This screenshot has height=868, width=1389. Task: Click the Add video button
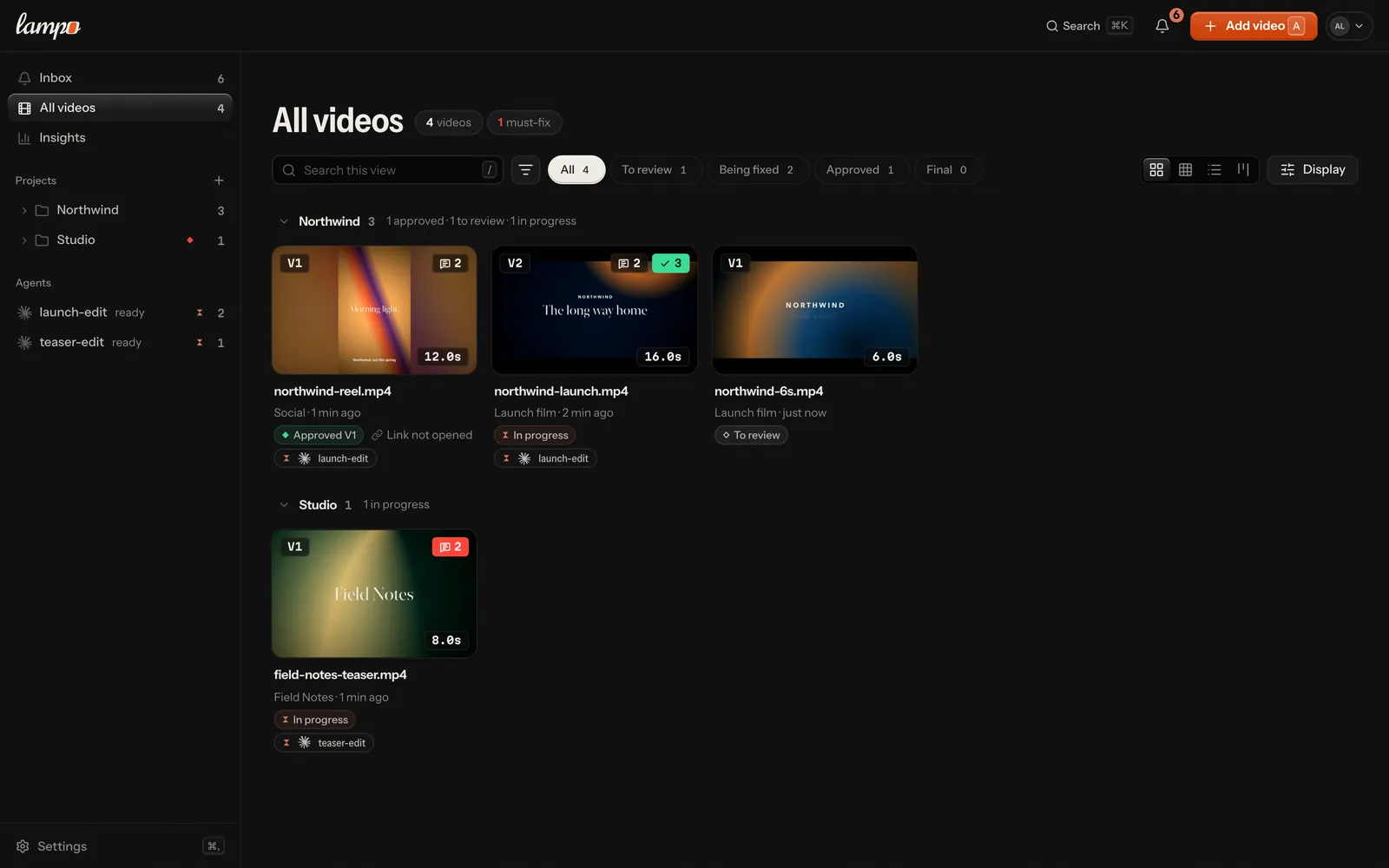(1254, 26)
